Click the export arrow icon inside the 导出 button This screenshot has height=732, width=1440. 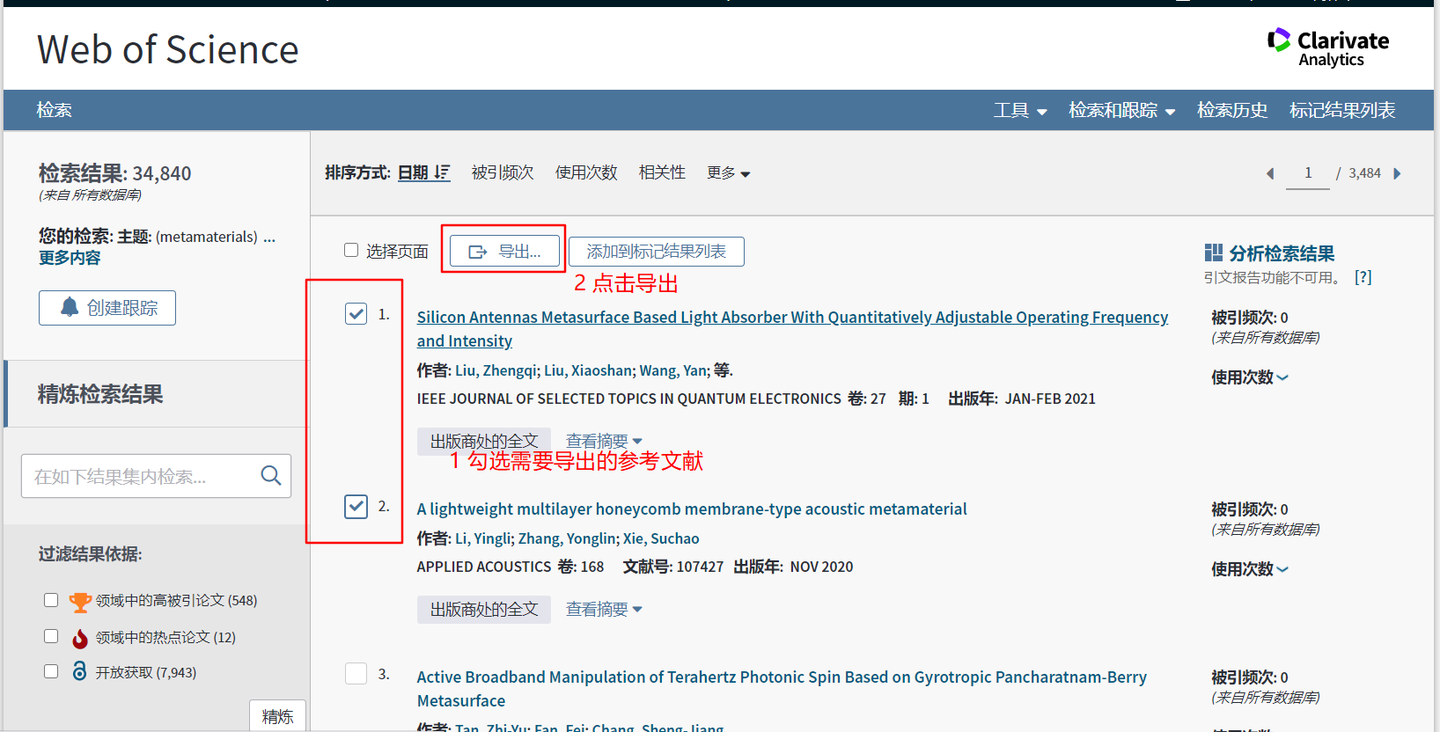(477, 251)
